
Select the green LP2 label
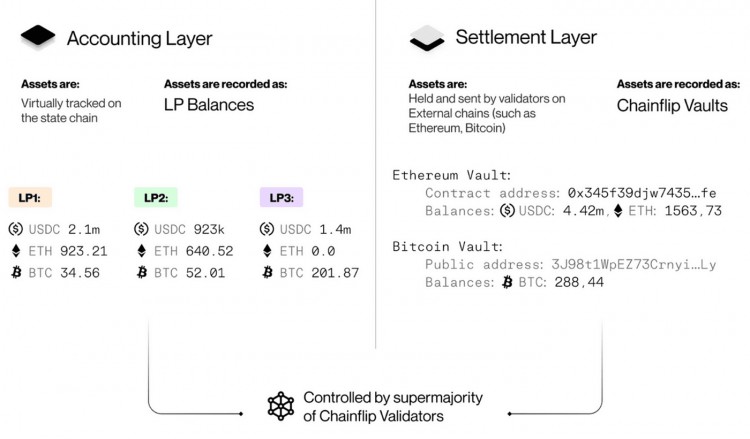156,198
